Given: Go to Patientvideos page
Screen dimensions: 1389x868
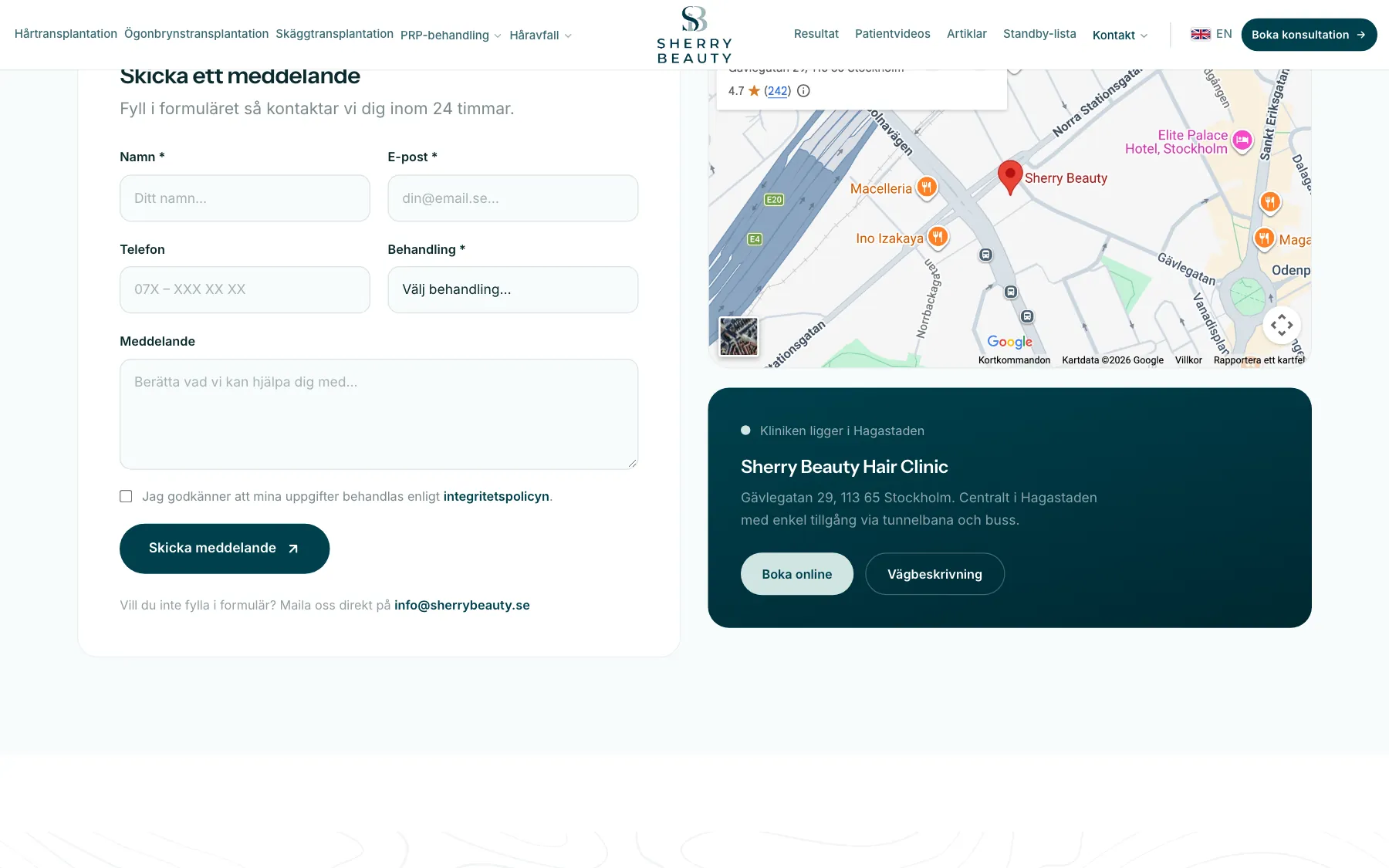Looking at the screenshot, I should [892, 34].
